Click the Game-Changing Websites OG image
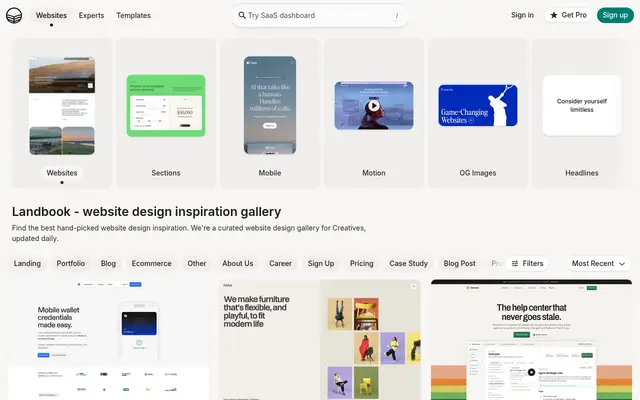The width and height of the screenshot is (640, 400). click(x=478, y=105)
